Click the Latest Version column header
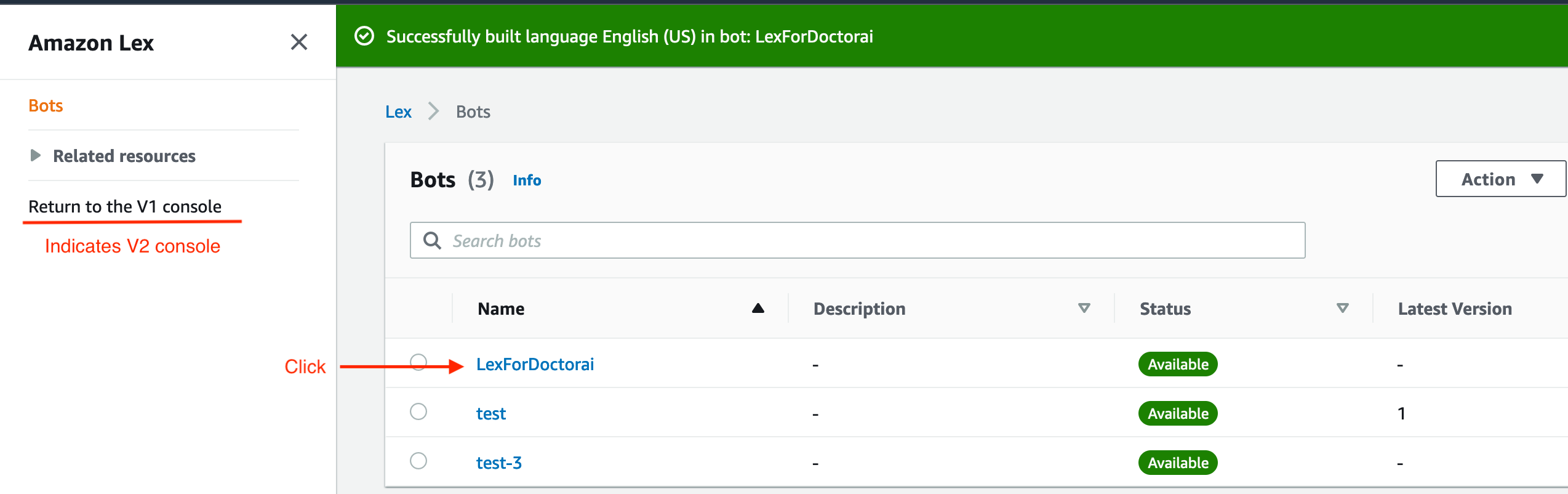The width and height of the screenshot is (1568, 494). [1455, 309]
